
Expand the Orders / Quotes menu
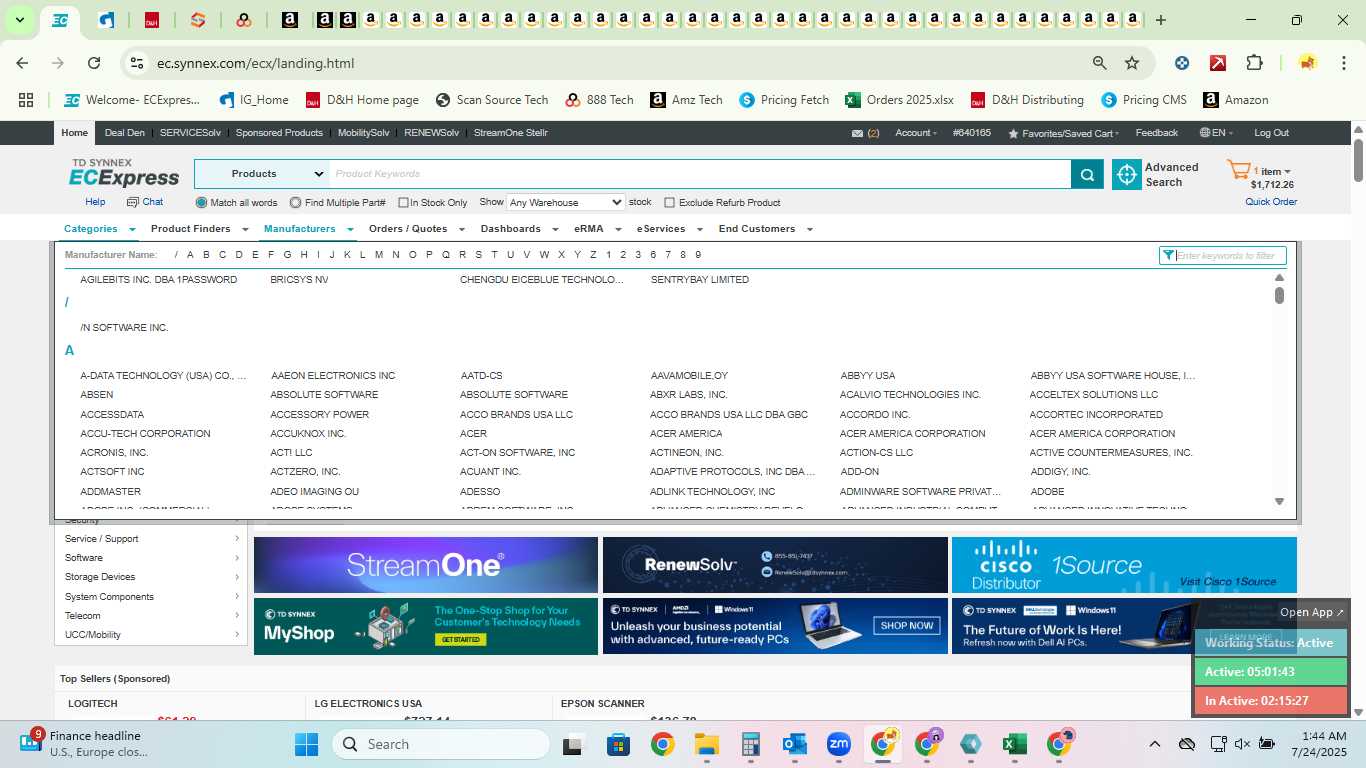point(417,229)
